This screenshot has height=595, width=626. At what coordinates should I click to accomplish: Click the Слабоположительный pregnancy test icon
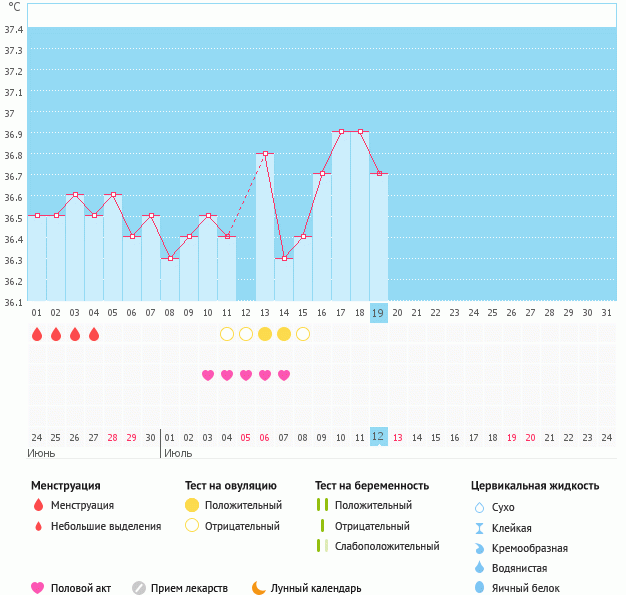point(321,546)
